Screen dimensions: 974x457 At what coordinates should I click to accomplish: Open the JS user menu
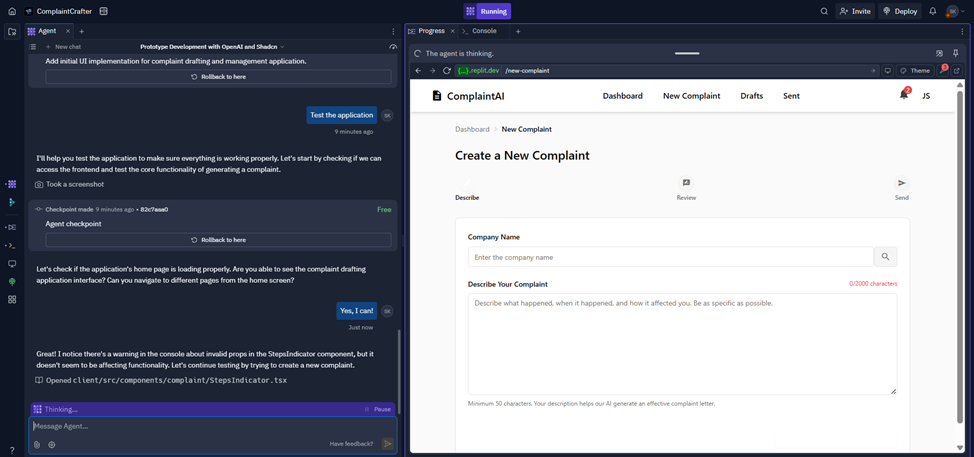[x=926, y=96]
